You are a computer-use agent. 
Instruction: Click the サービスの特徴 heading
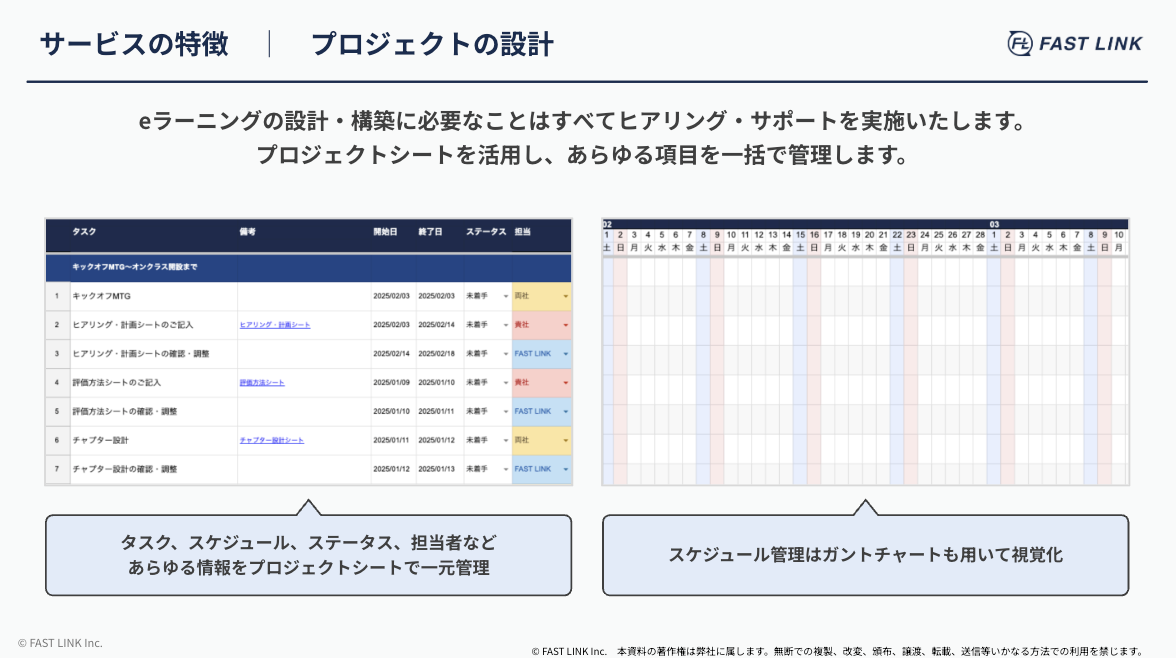click(134, 44)
